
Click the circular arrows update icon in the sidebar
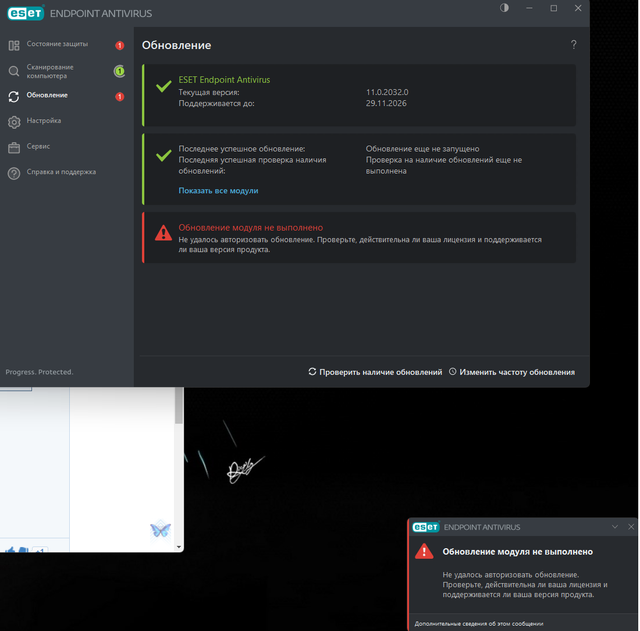pos(14,97)
